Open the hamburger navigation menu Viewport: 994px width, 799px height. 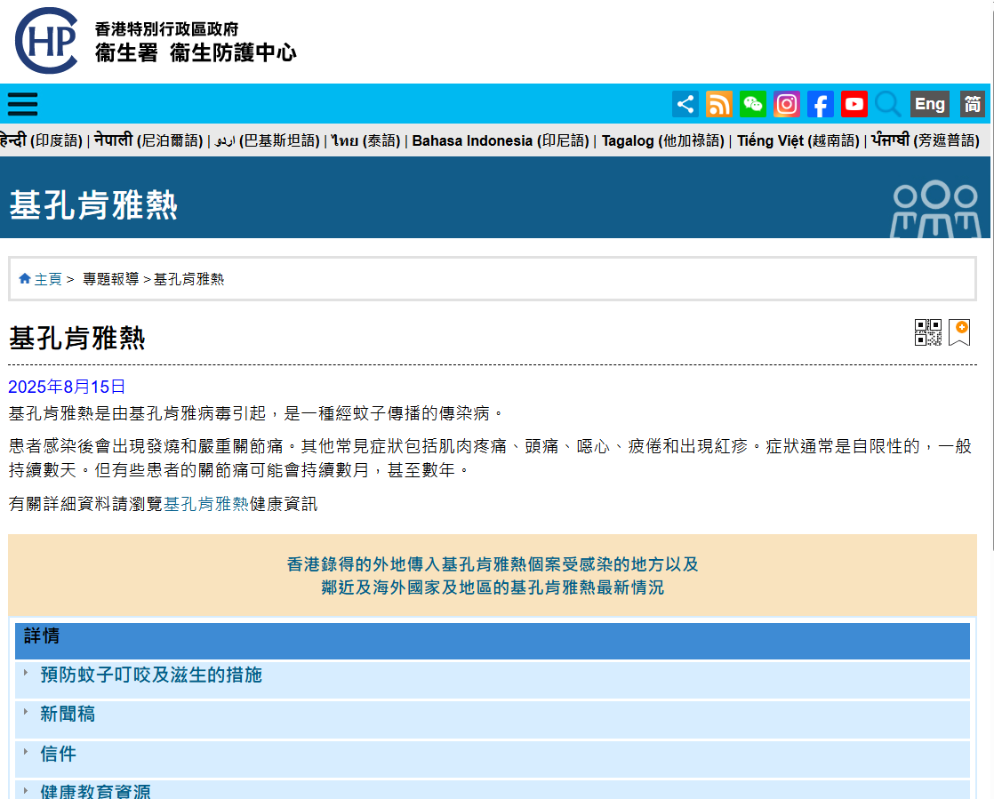[x=22, y=104]
